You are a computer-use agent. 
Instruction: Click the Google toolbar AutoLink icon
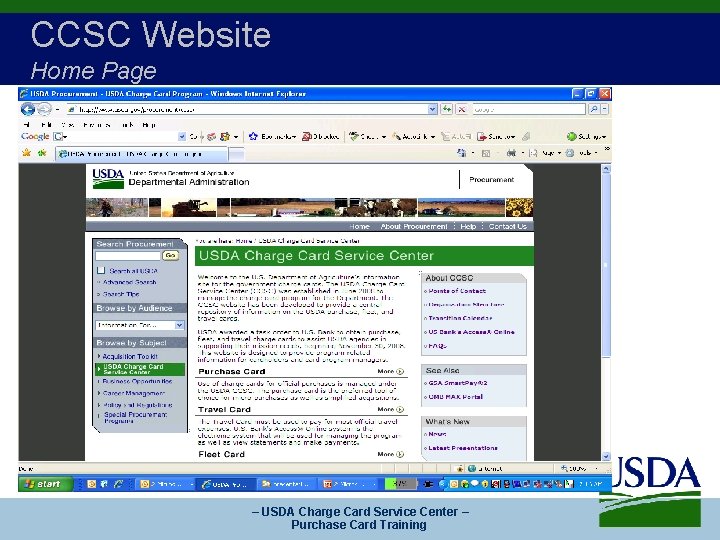(396, 136)
